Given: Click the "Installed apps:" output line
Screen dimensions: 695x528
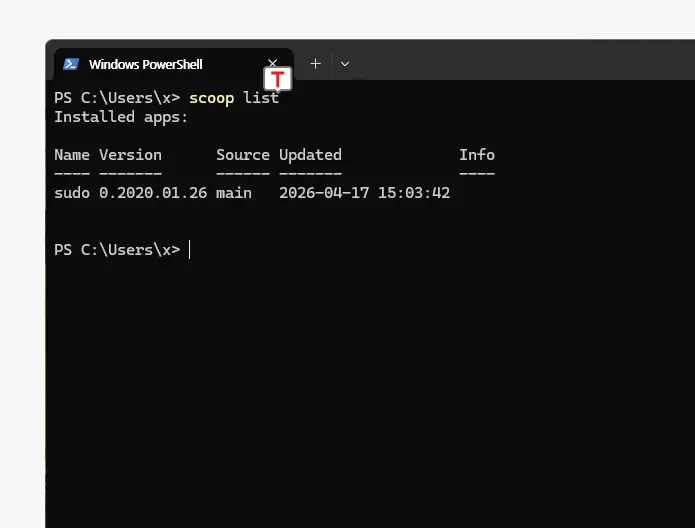Looking at the screenshot, I should [x=121, y=117].
